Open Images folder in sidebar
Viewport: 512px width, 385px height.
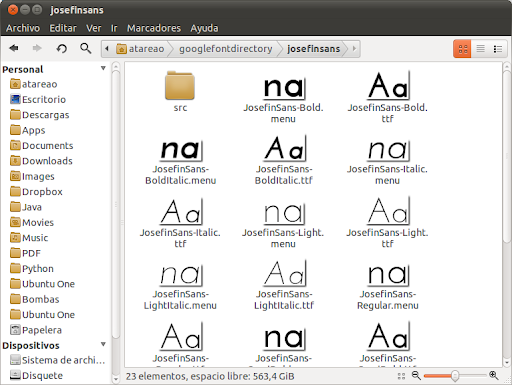[32, 176]
